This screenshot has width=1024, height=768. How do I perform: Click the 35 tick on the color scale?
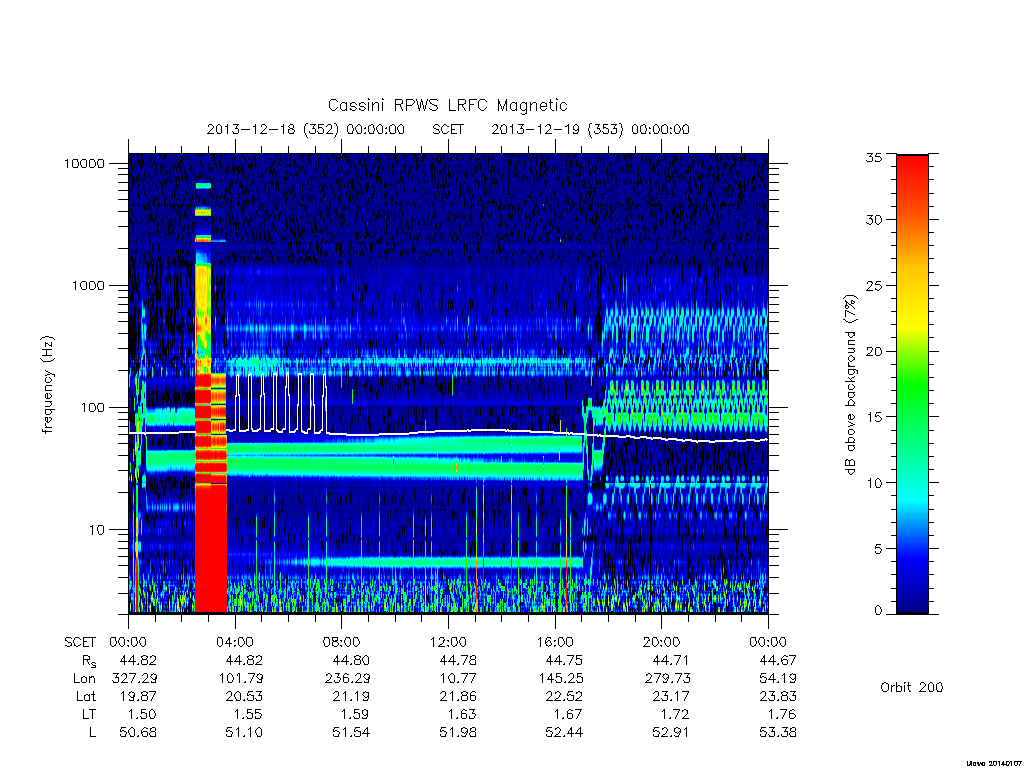pos(874,157)
